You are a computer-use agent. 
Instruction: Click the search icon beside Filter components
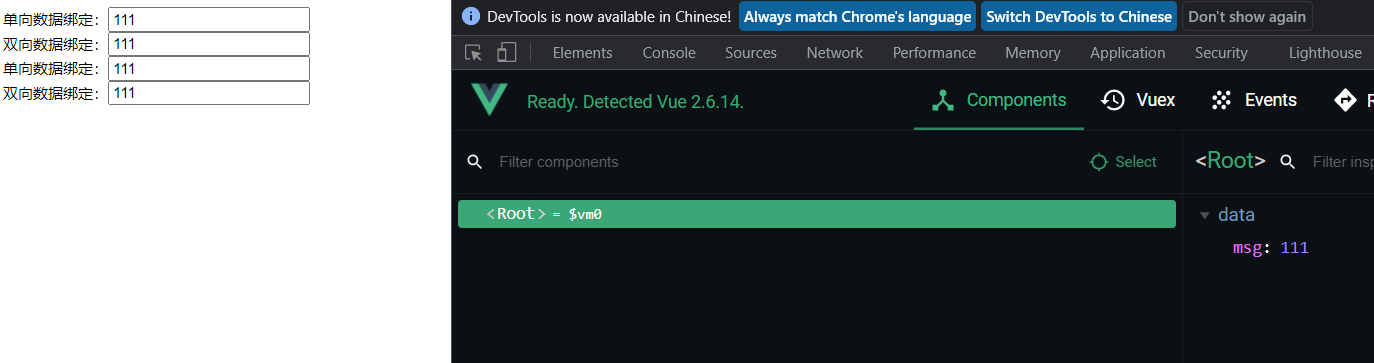pos(475,162)
